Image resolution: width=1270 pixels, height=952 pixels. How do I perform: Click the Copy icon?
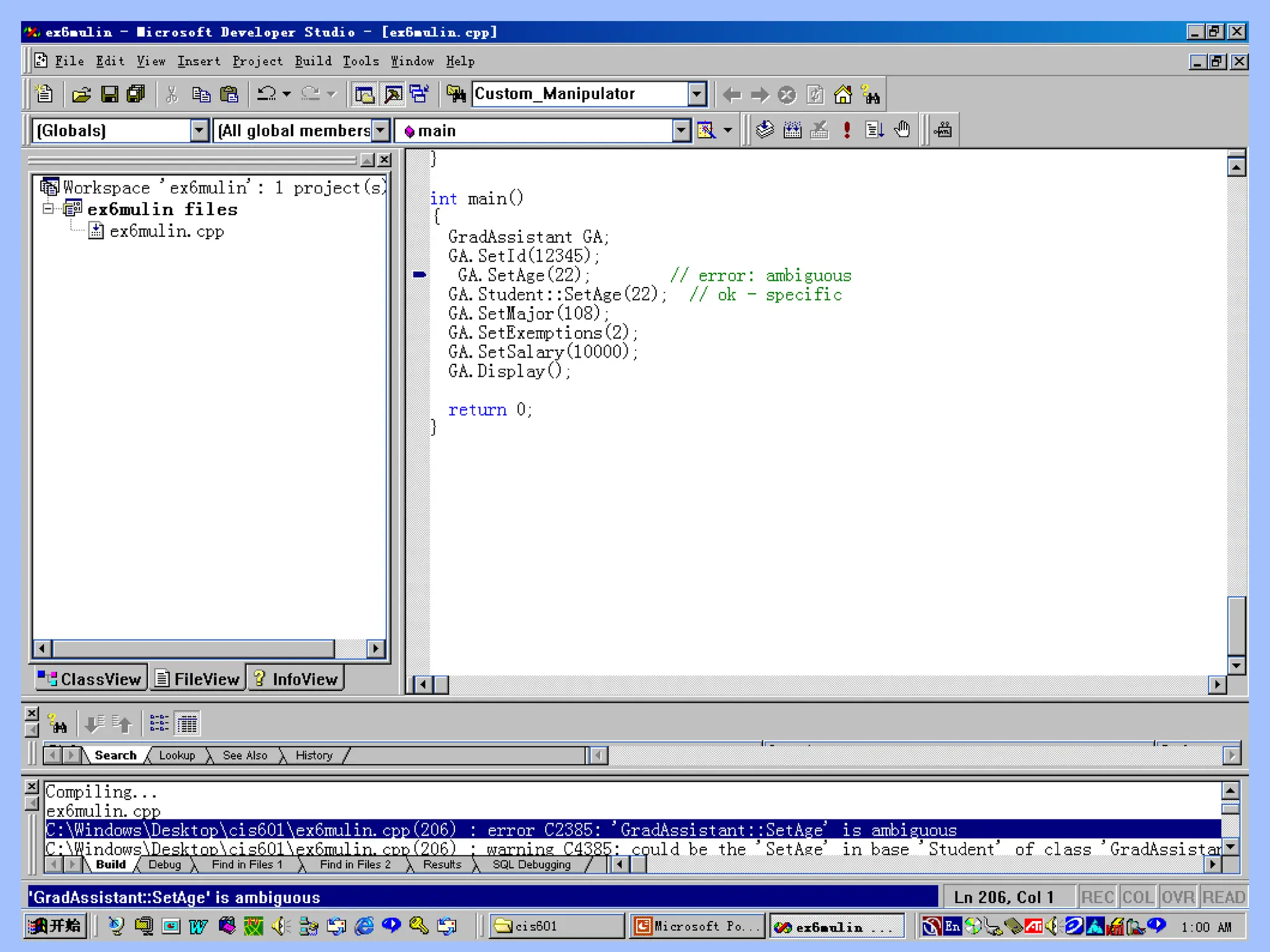tap(201, 94)
